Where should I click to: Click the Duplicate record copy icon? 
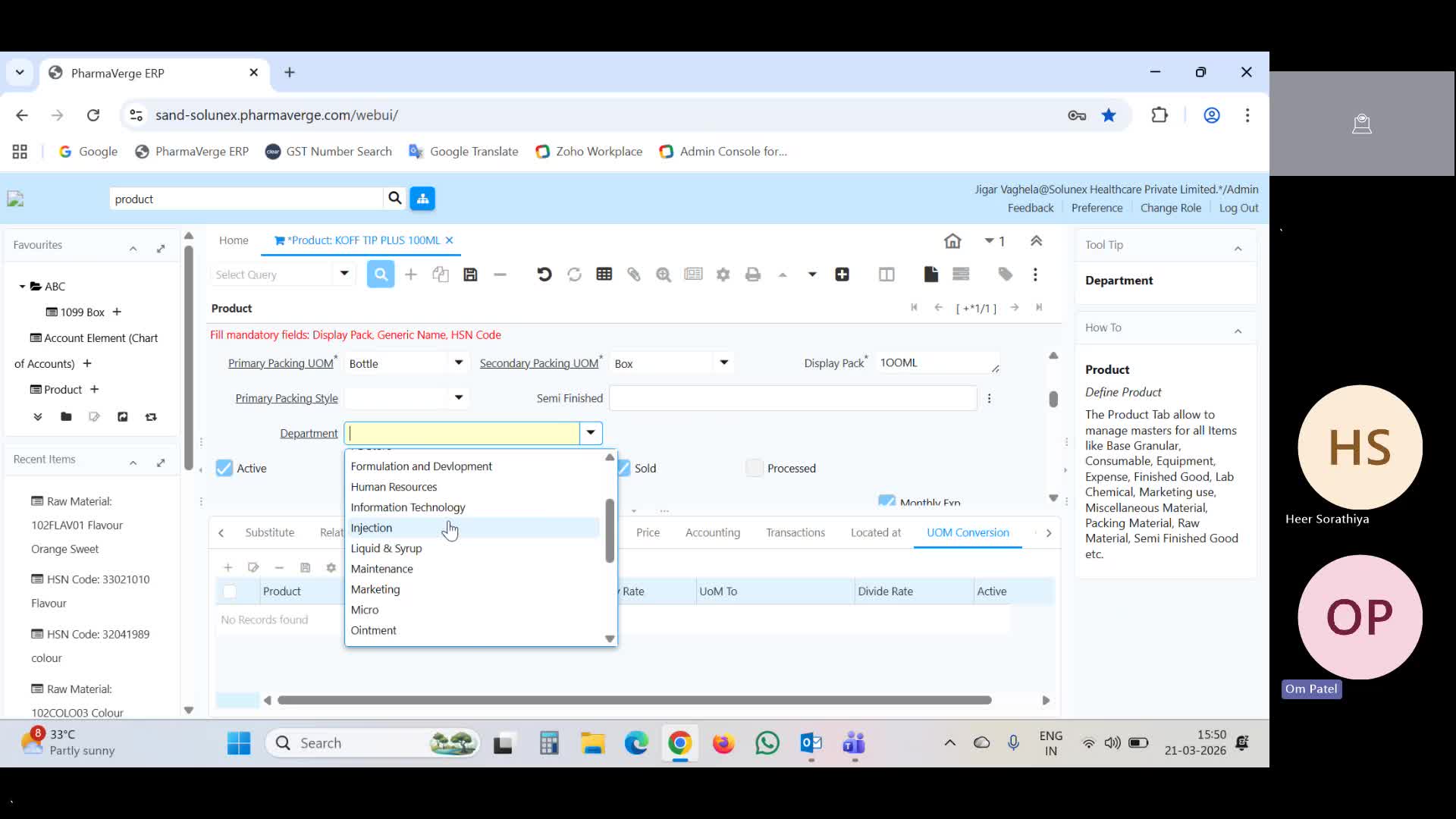[441, 275]
